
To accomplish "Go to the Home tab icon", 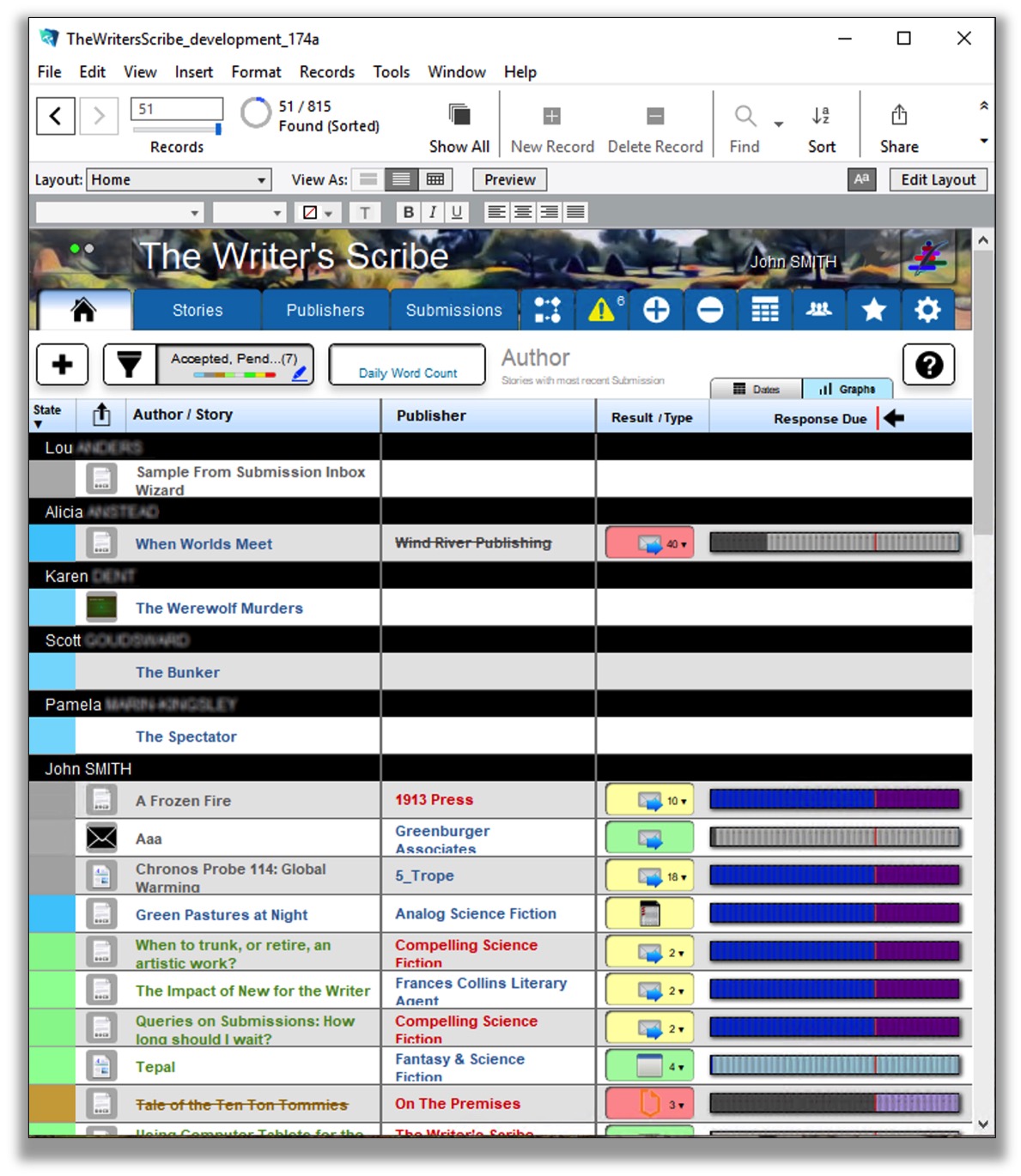I will click(84, 310).
